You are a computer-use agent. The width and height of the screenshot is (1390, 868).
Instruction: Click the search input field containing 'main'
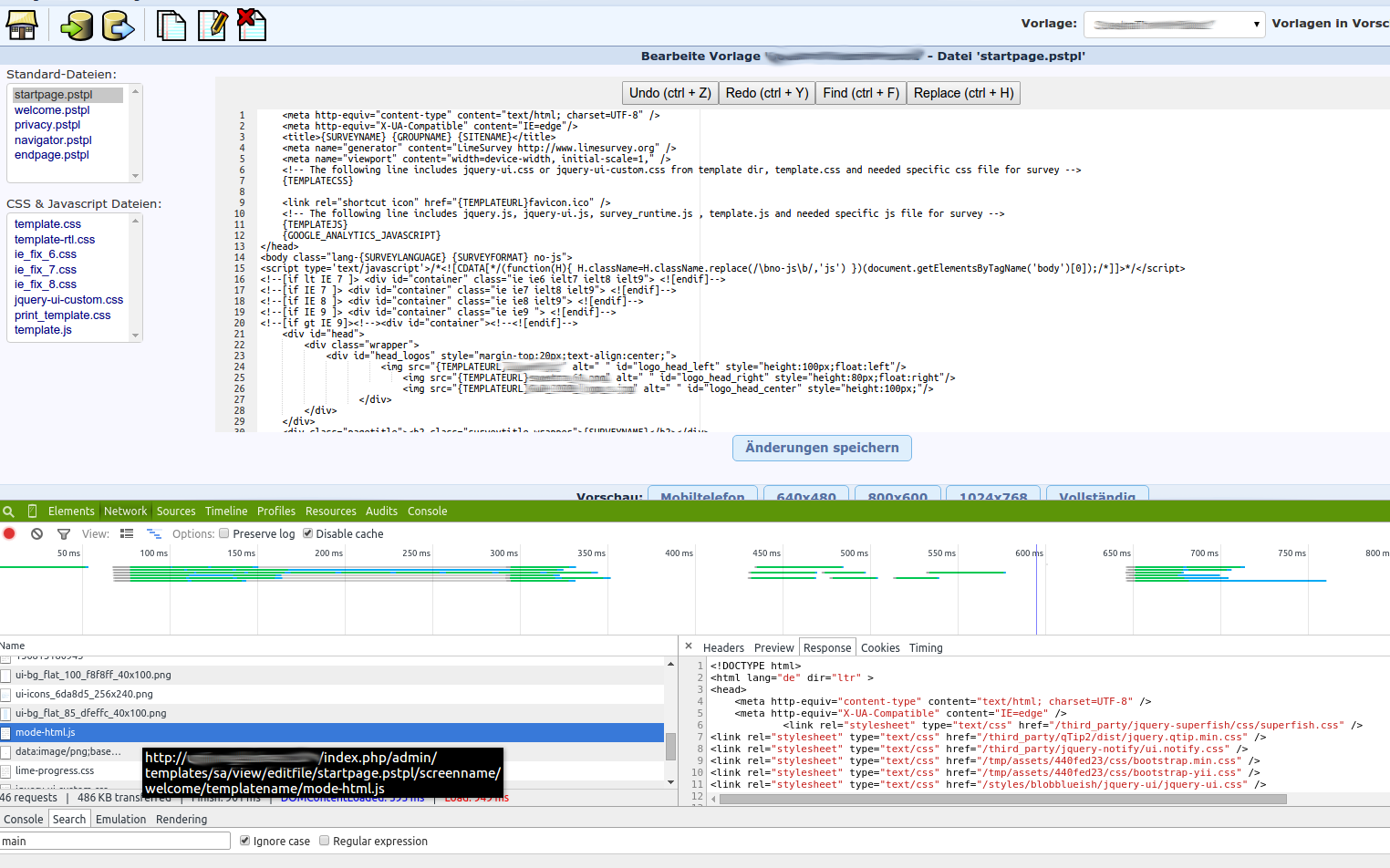(x=115, y=841)
